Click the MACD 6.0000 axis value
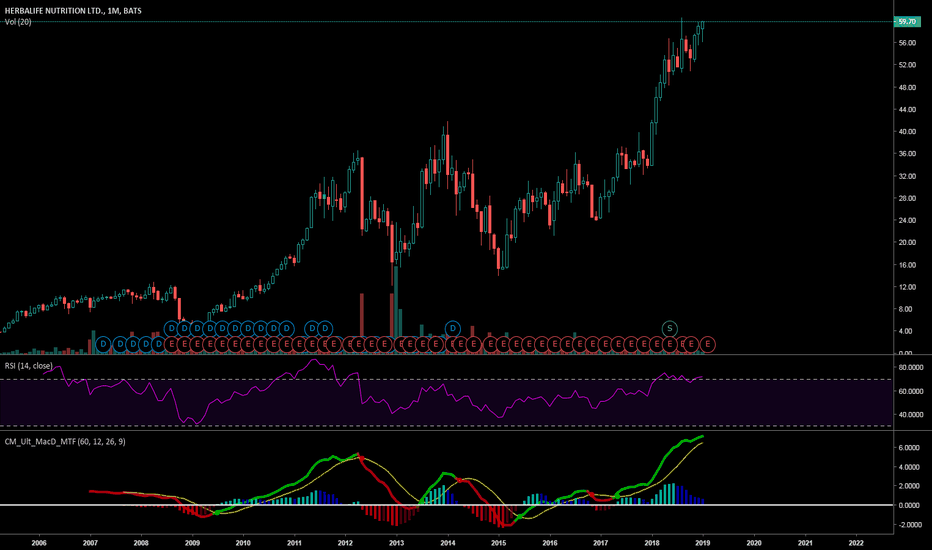Image resolution: width=932 pixels, height=550 pixels. (909, 448)
